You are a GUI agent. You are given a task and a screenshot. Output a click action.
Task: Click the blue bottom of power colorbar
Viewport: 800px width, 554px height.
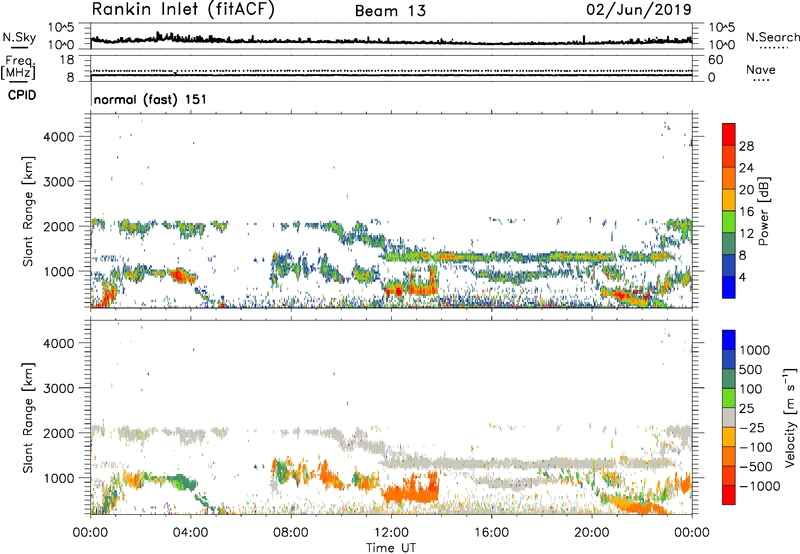[x=729, y=288]
